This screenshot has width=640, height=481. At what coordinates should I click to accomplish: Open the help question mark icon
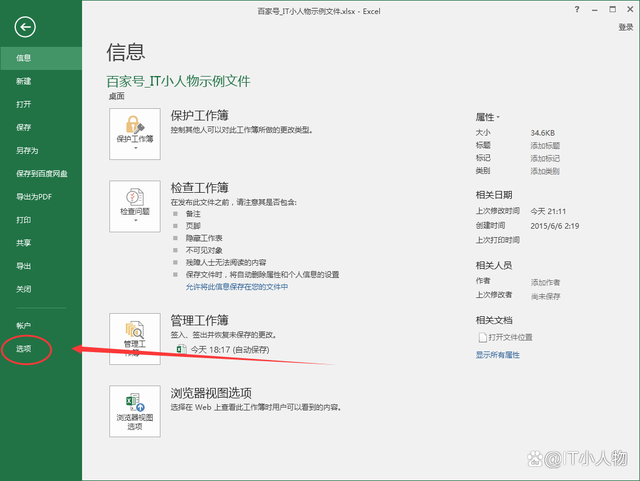577,9
